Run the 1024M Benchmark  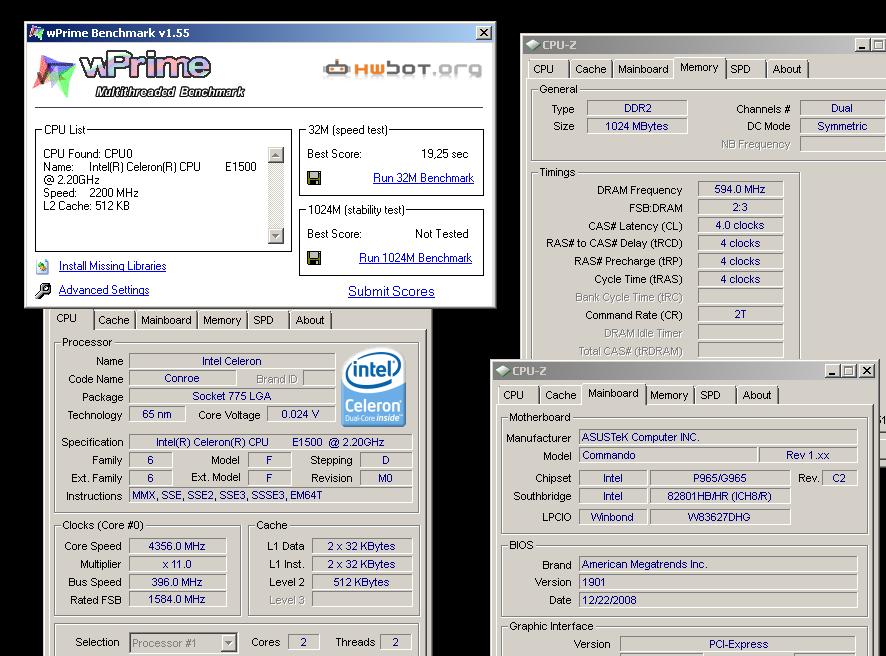(415, 258)
